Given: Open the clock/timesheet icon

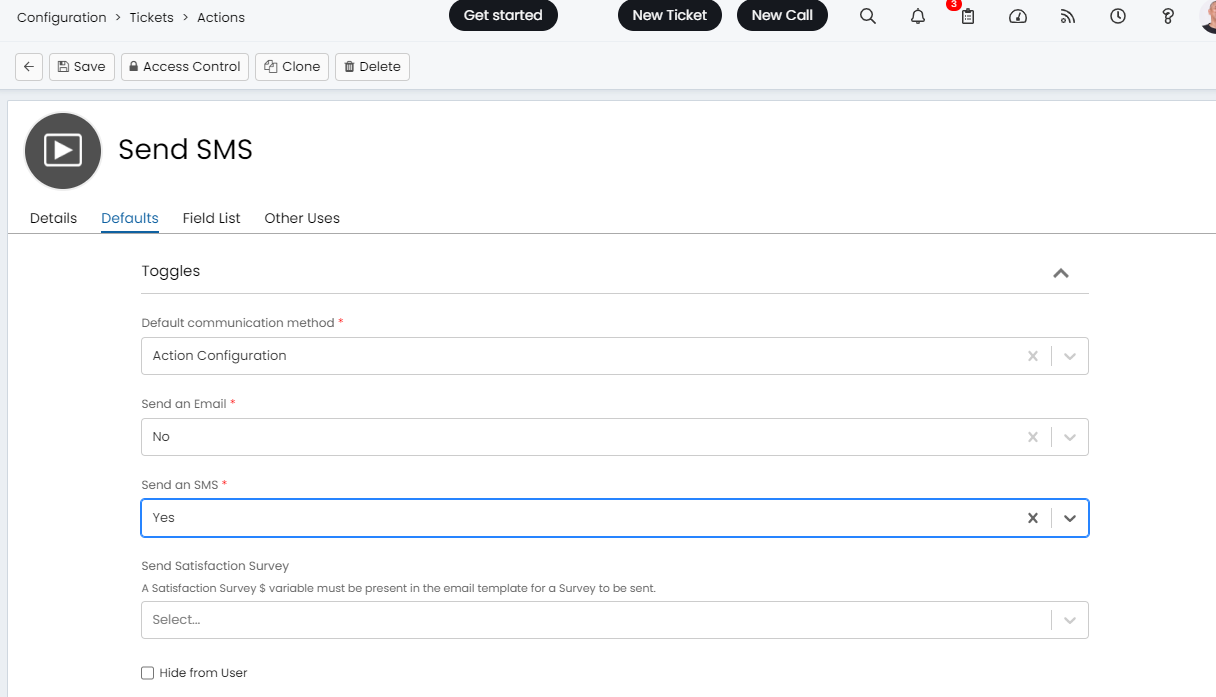Looking at the screenshot, I should 1118,16.
